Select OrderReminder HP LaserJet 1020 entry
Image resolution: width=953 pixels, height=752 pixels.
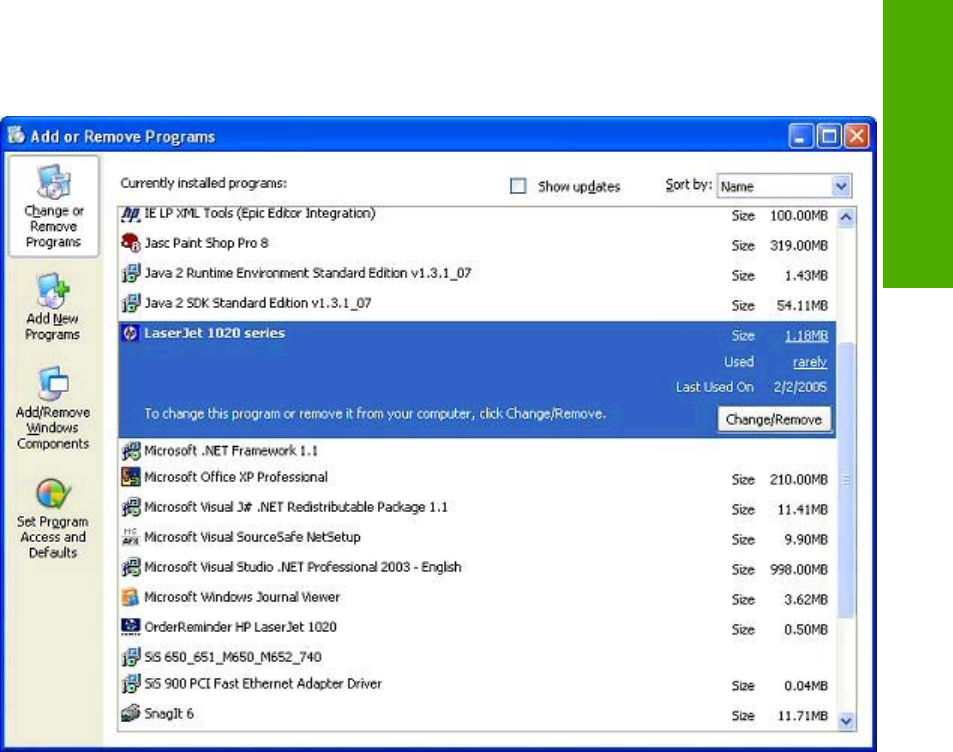point(477,627)
